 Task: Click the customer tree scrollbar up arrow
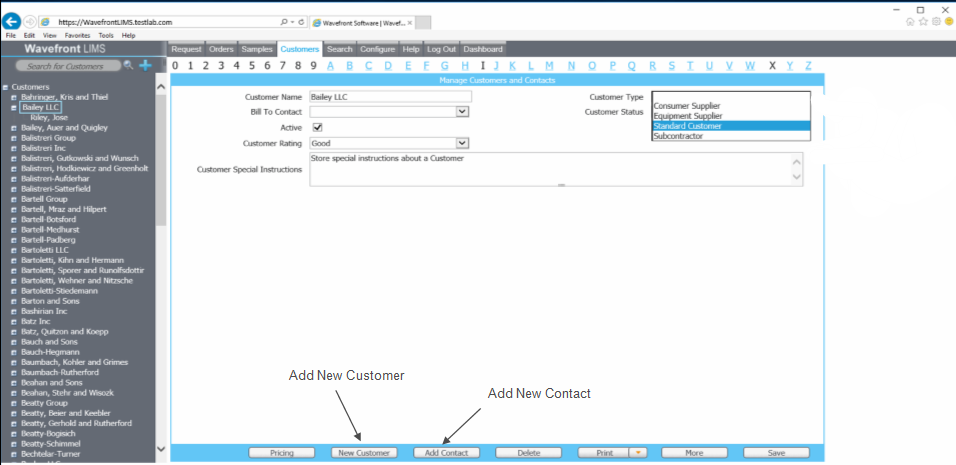coord(161,87)
